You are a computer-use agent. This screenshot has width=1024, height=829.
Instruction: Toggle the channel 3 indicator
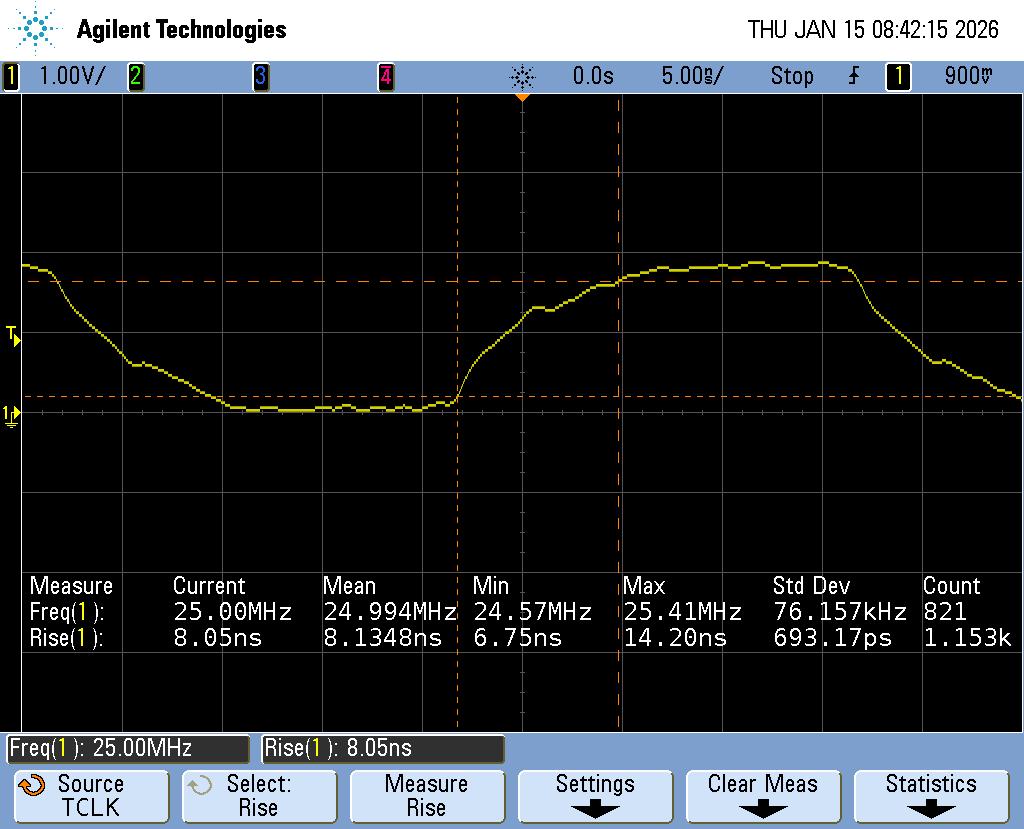pos(261,76)
